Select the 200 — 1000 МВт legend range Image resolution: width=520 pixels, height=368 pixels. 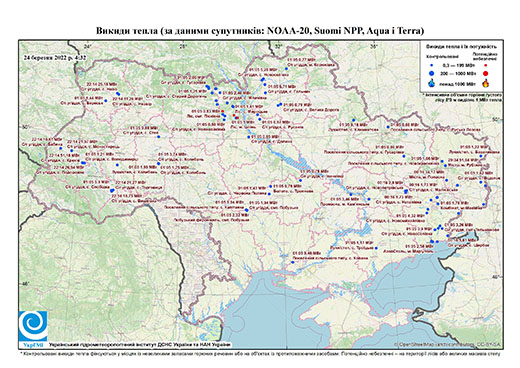[457, 73]
